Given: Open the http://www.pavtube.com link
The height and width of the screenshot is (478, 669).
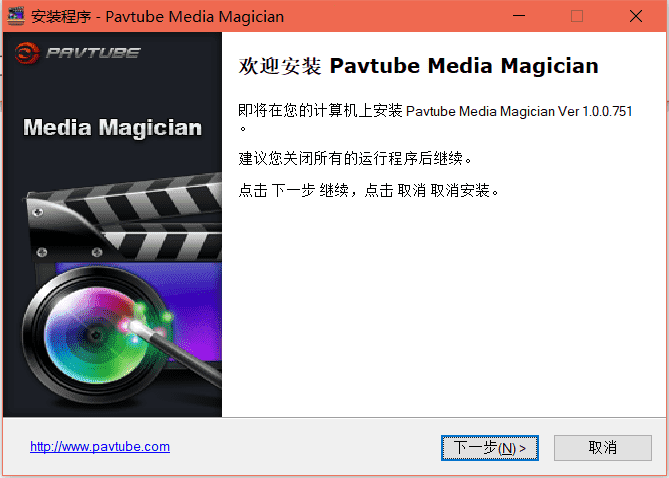Looking at the screenshot, I should tap(100, 447).
